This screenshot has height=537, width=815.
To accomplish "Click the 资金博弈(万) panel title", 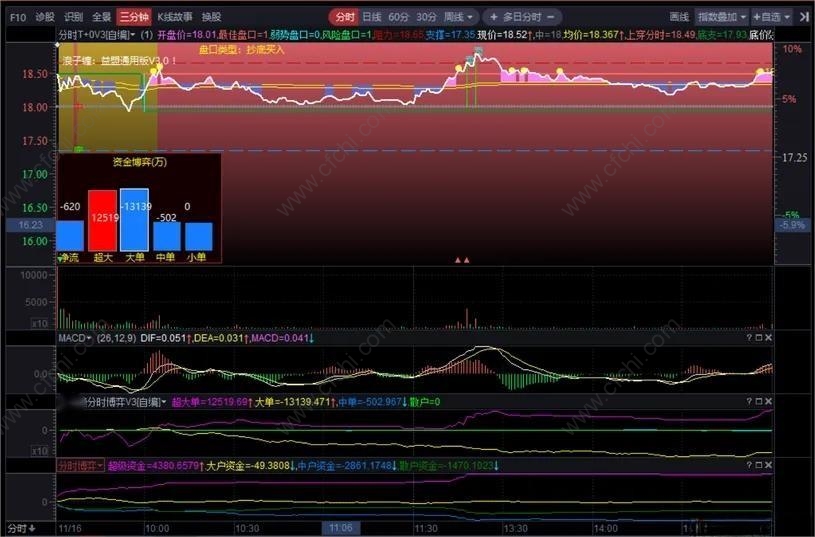I will tap(140, 162).
